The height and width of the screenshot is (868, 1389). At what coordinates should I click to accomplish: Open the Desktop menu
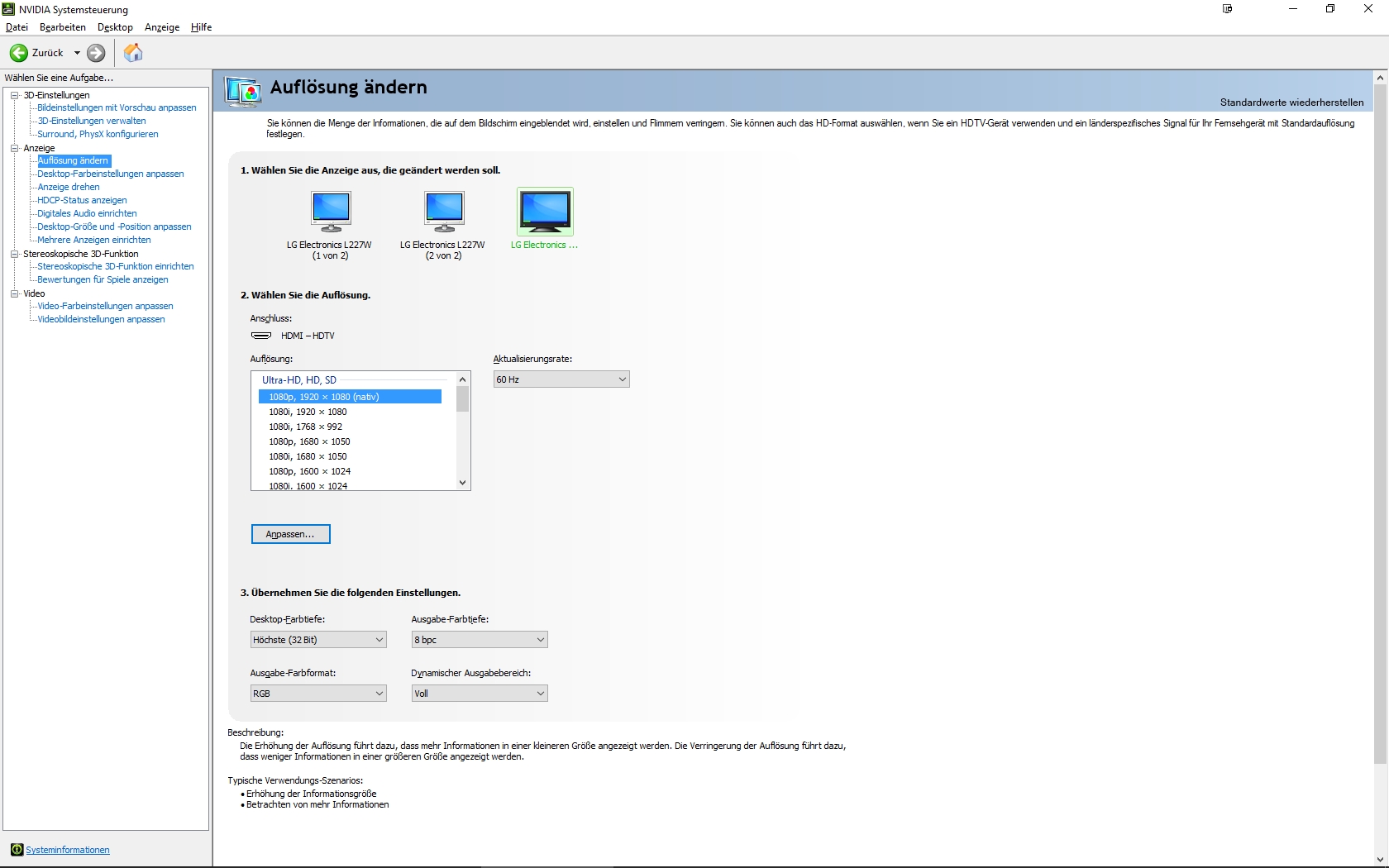tap(115, 27)
